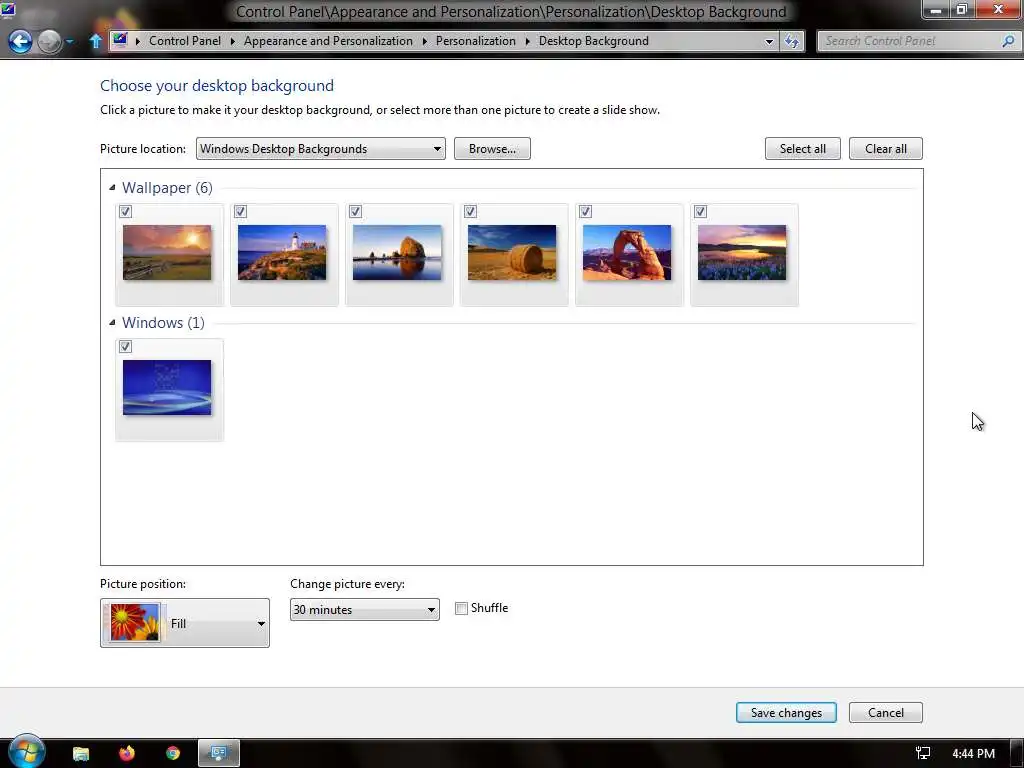Select the lighthouse wallpaper thumbnail
Image resolution: width=1024 pixels, height=768 pixels.
point(282,253)
